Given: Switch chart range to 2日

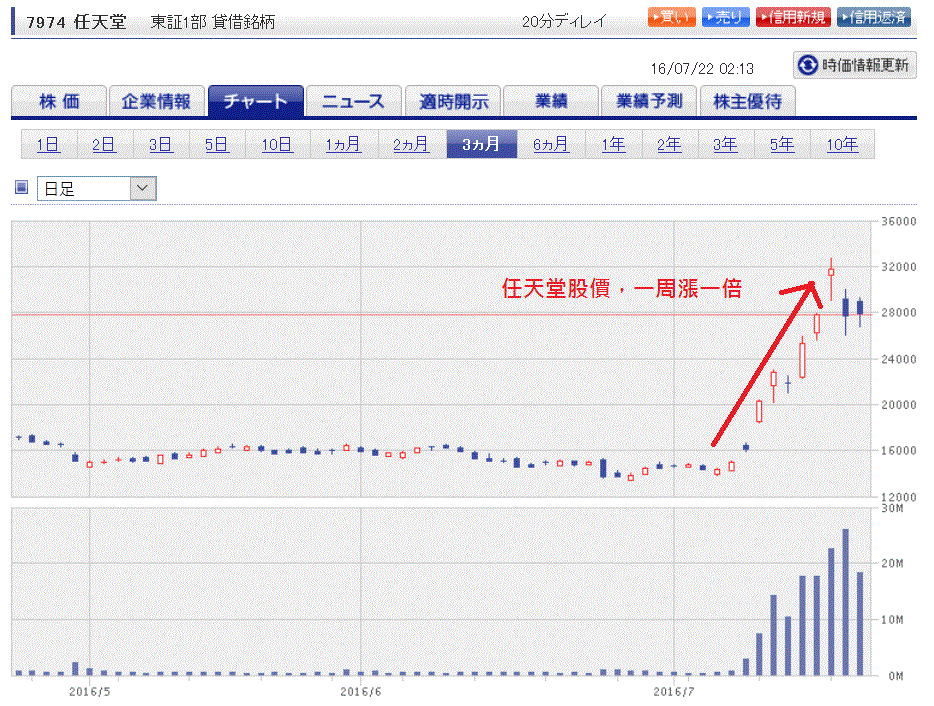Looking at the screenshot, I should [104, 144].
